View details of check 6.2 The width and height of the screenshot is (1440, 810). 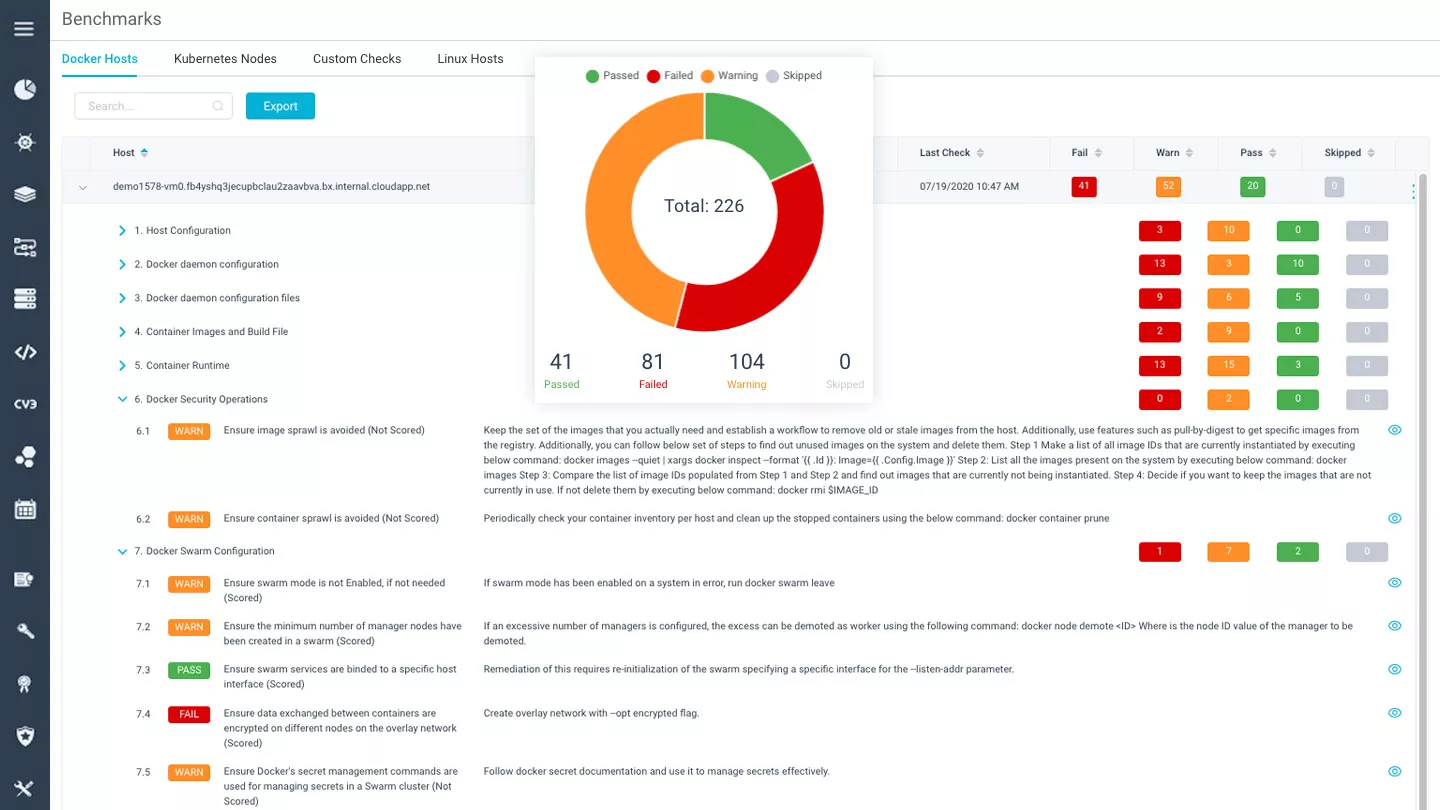(1395, 518)
